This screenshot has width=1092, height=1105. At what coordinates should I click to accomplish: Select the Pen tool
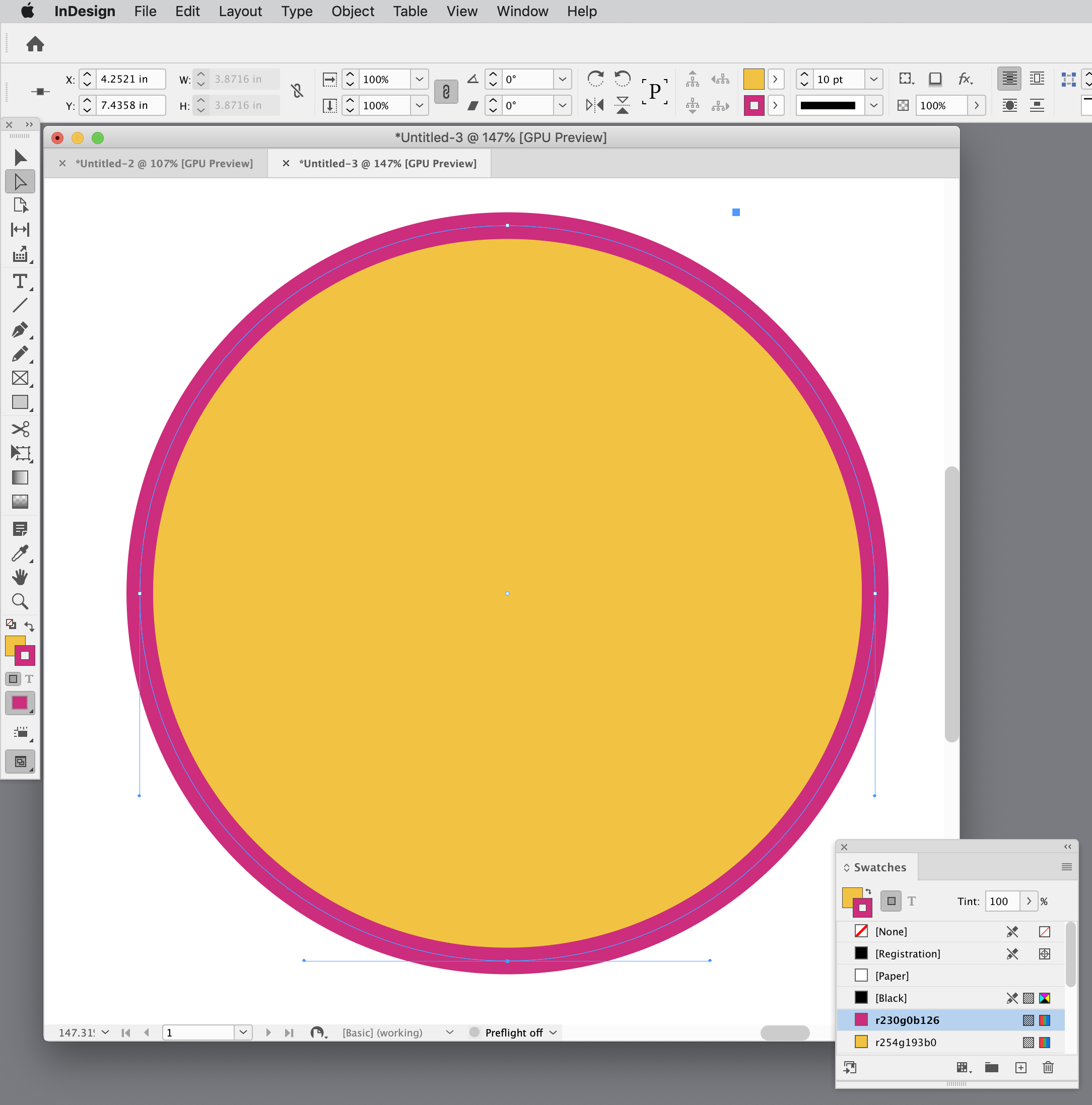(x=21, y=330)
